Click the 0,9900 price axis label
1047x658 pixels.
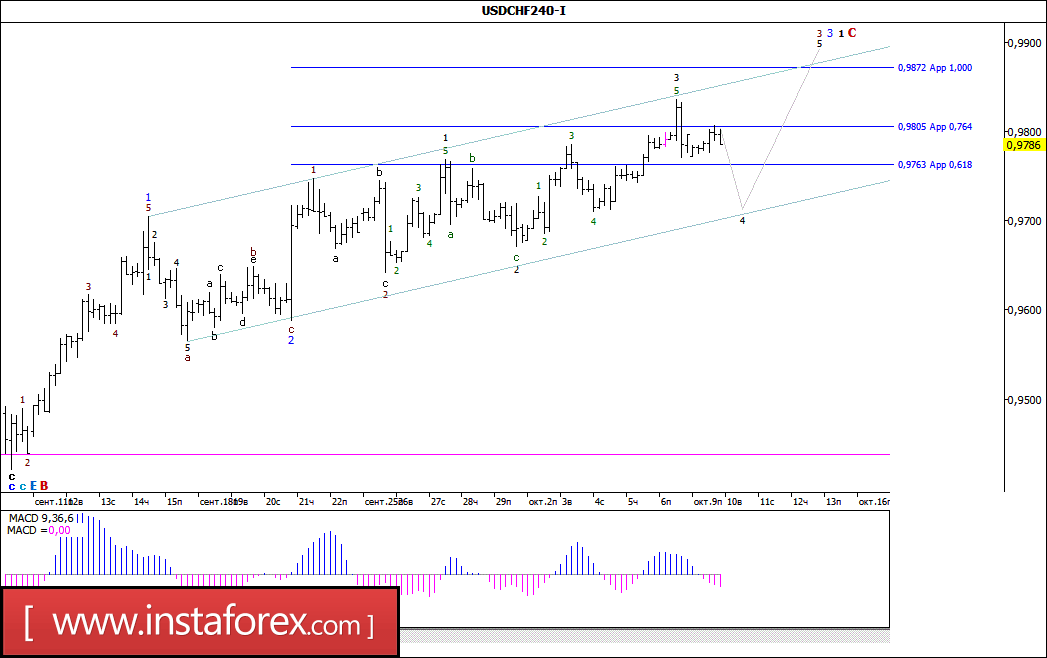click(x=1024, y=43)
